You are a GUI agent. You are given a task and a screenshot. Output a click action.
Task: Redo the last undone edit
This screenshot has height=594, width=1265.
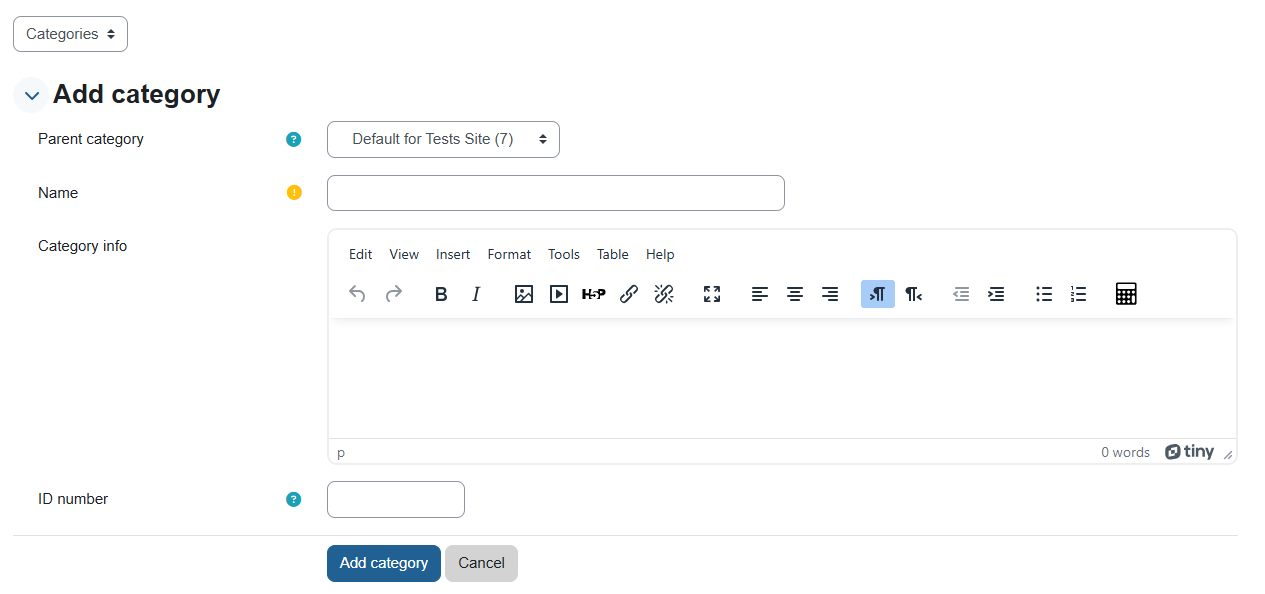pos(394,294)
